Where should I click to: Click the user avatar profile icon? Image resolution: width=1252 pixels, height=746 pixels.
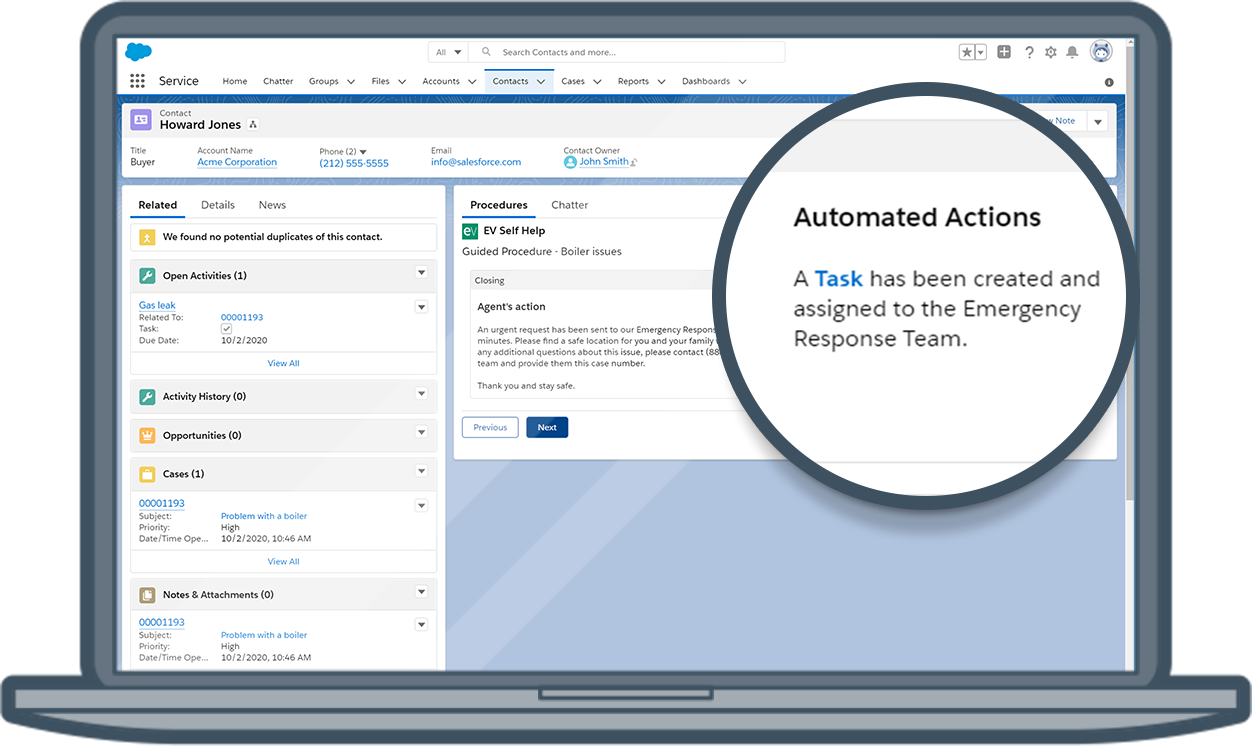1101,52
